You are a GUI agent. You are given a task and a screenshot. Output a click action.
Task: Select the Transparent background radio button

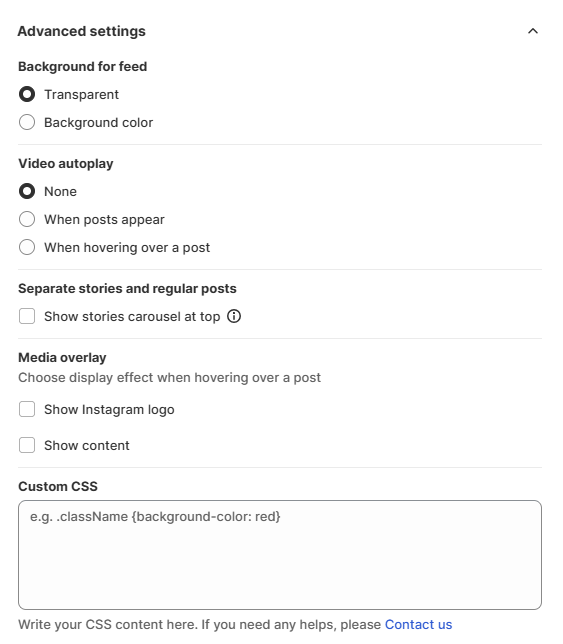(27, 94)
